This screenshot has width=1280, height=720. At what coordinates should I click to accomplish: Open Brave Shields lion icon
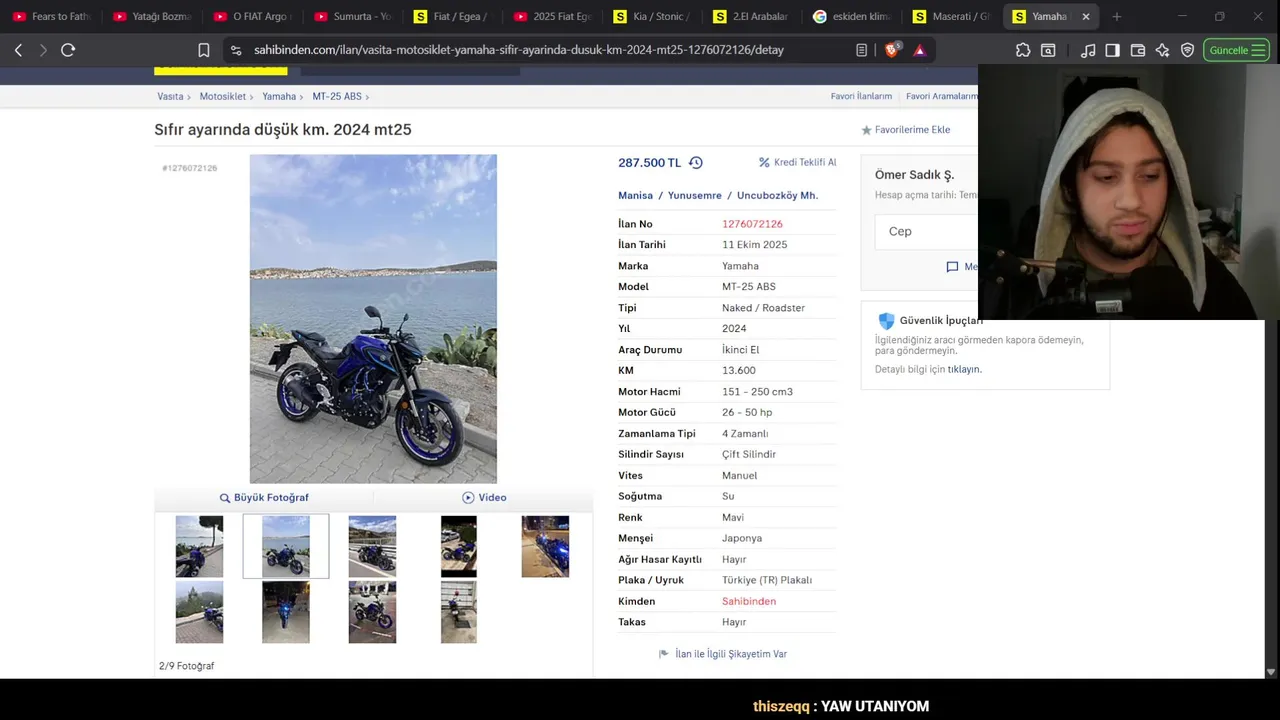click(x=892, y=49)
